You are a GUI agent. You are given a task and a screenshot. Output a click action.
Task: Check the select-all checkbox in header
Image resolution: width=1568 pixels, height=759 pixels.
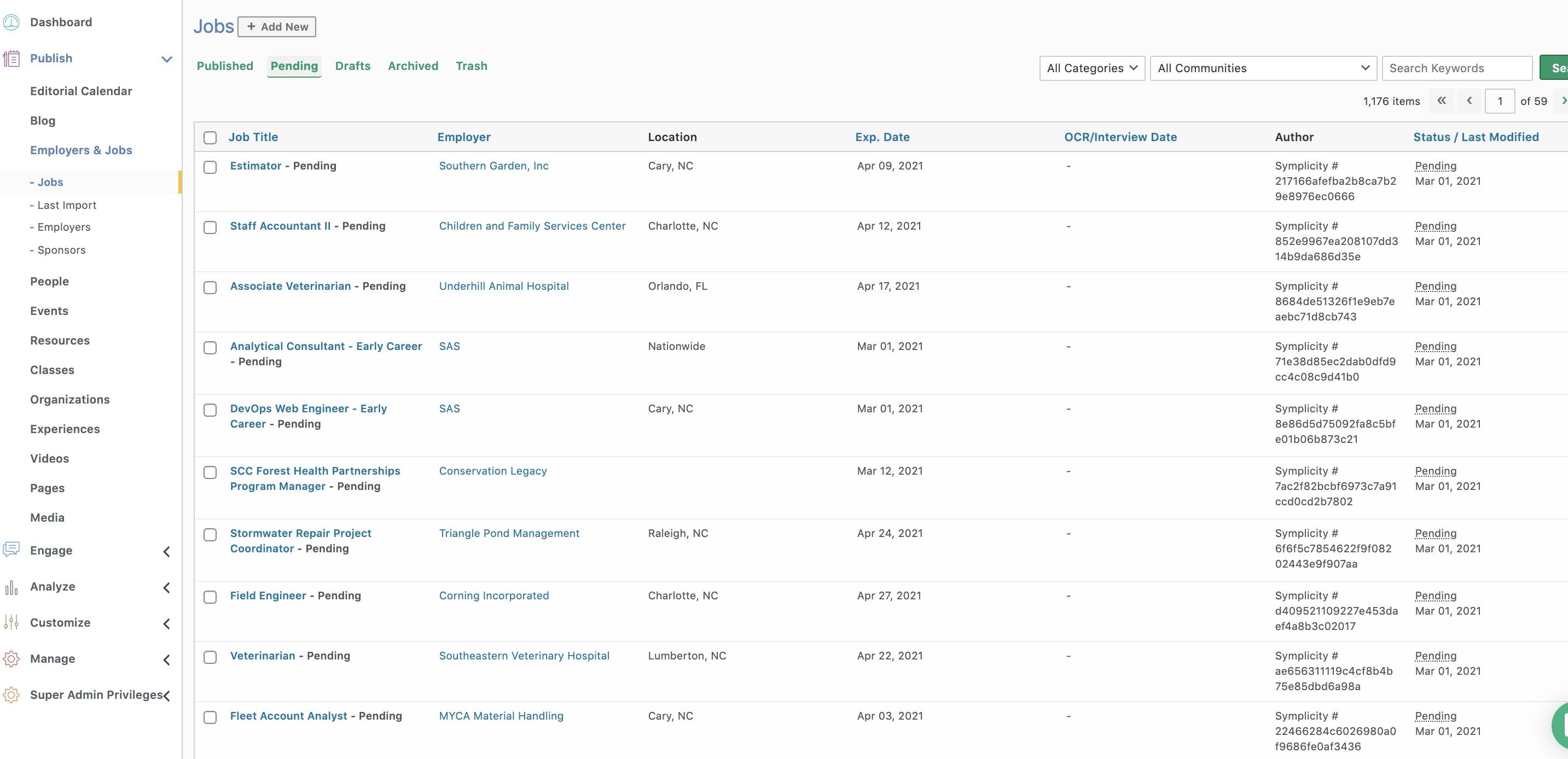[210, 137]
